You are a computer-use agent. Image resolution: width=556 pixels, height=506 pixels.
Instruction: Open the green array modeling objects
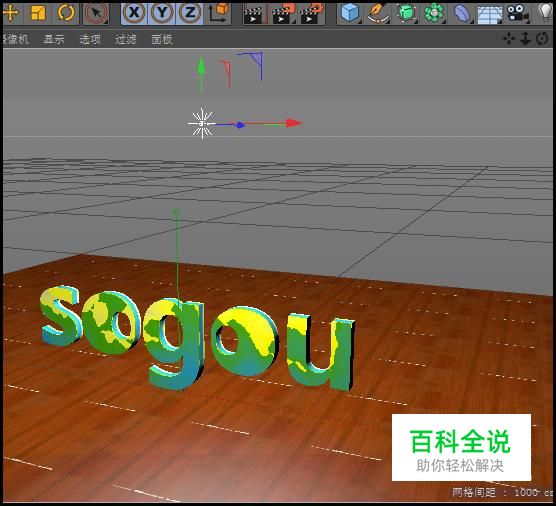coord(434,13)
